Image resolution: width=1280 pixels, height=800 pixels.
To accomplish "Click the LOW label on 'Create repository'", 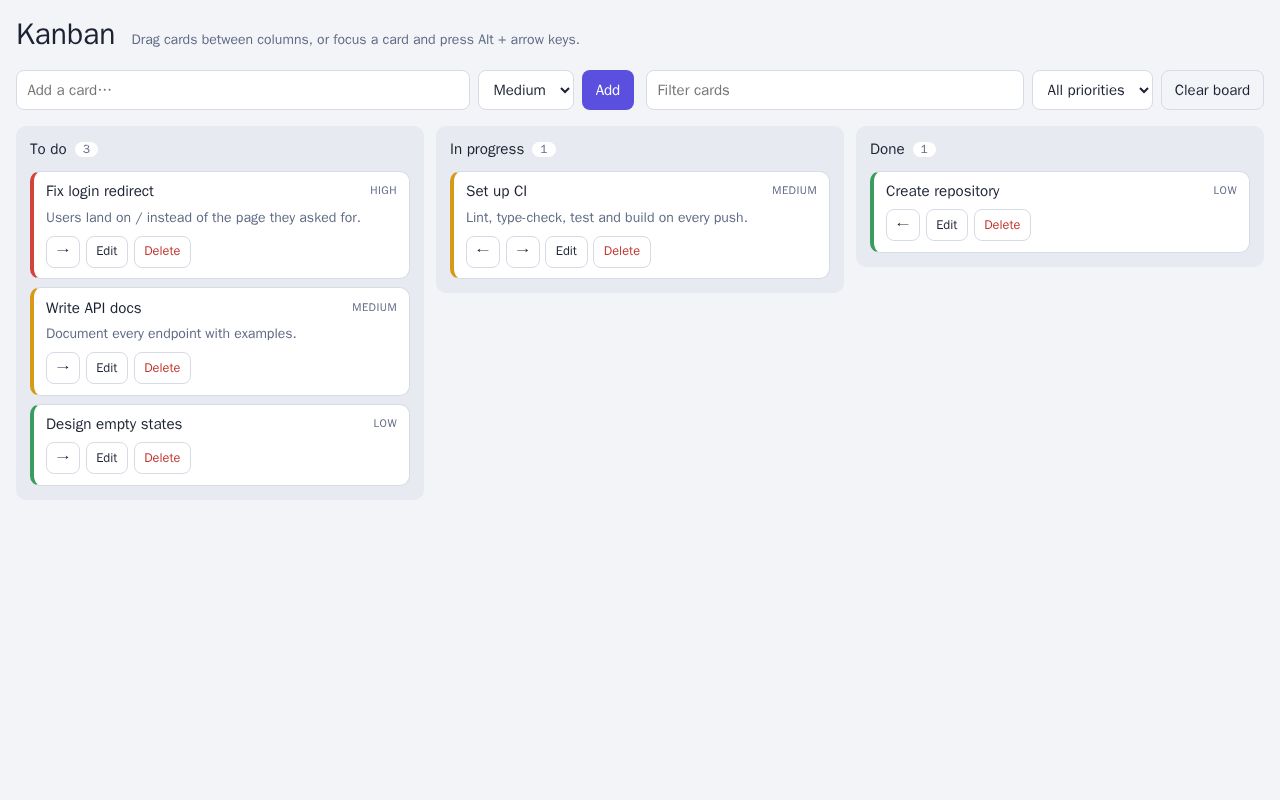I will point(1225,190).
